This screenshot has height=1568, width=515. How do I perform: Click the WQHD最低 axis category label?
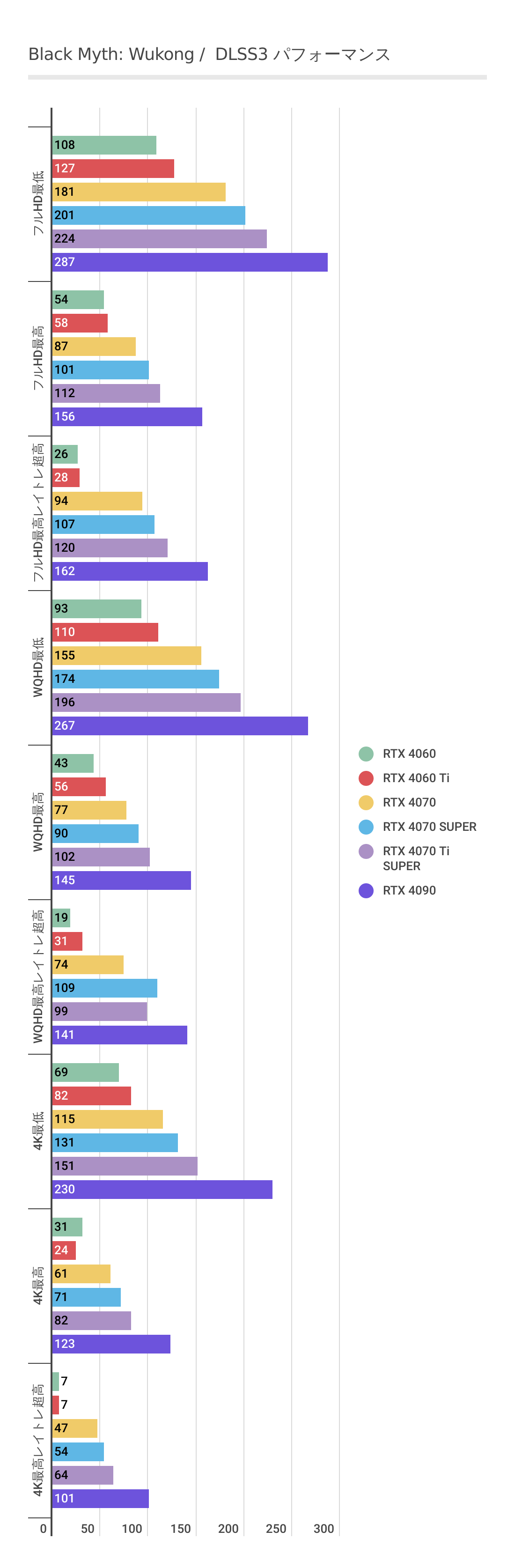[x=38, y=667]
